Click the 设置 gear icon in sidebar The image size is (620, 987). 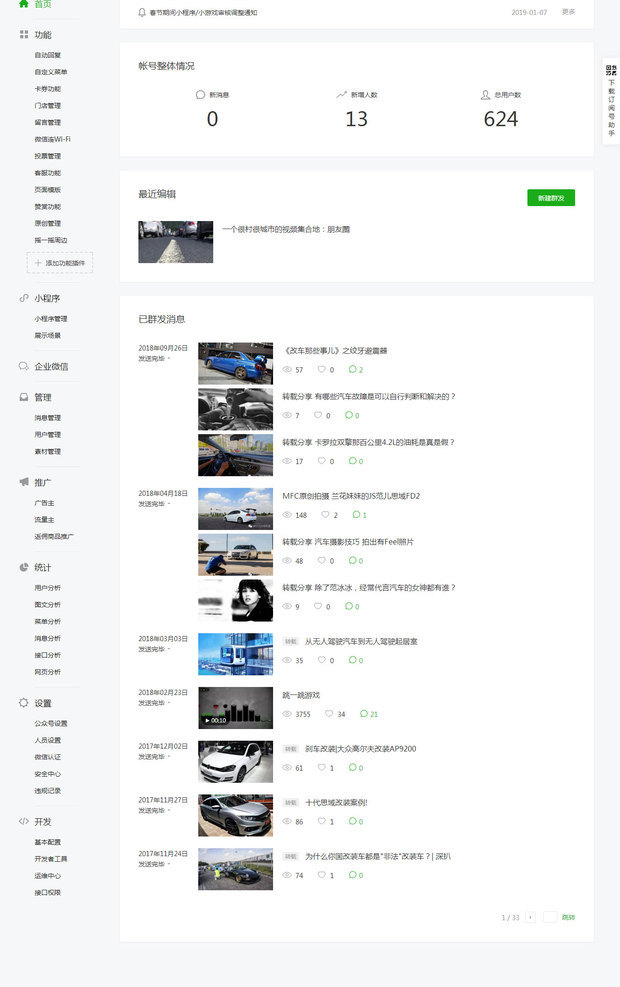pyautogui.click(x=23, y=703)
